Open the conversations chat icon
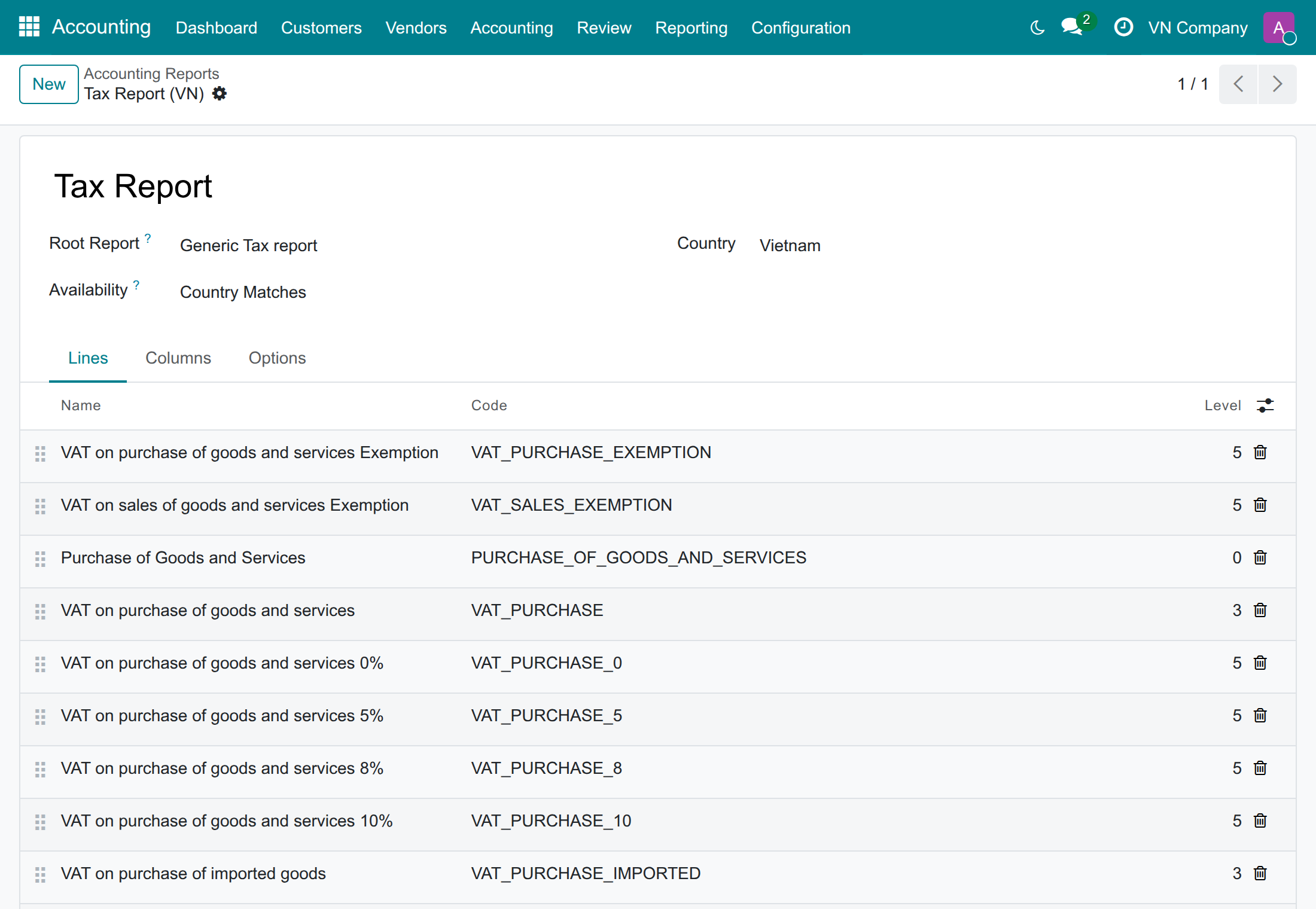Image resolution: width=1316 pixels, height=909 pixels. point(1071,28)
